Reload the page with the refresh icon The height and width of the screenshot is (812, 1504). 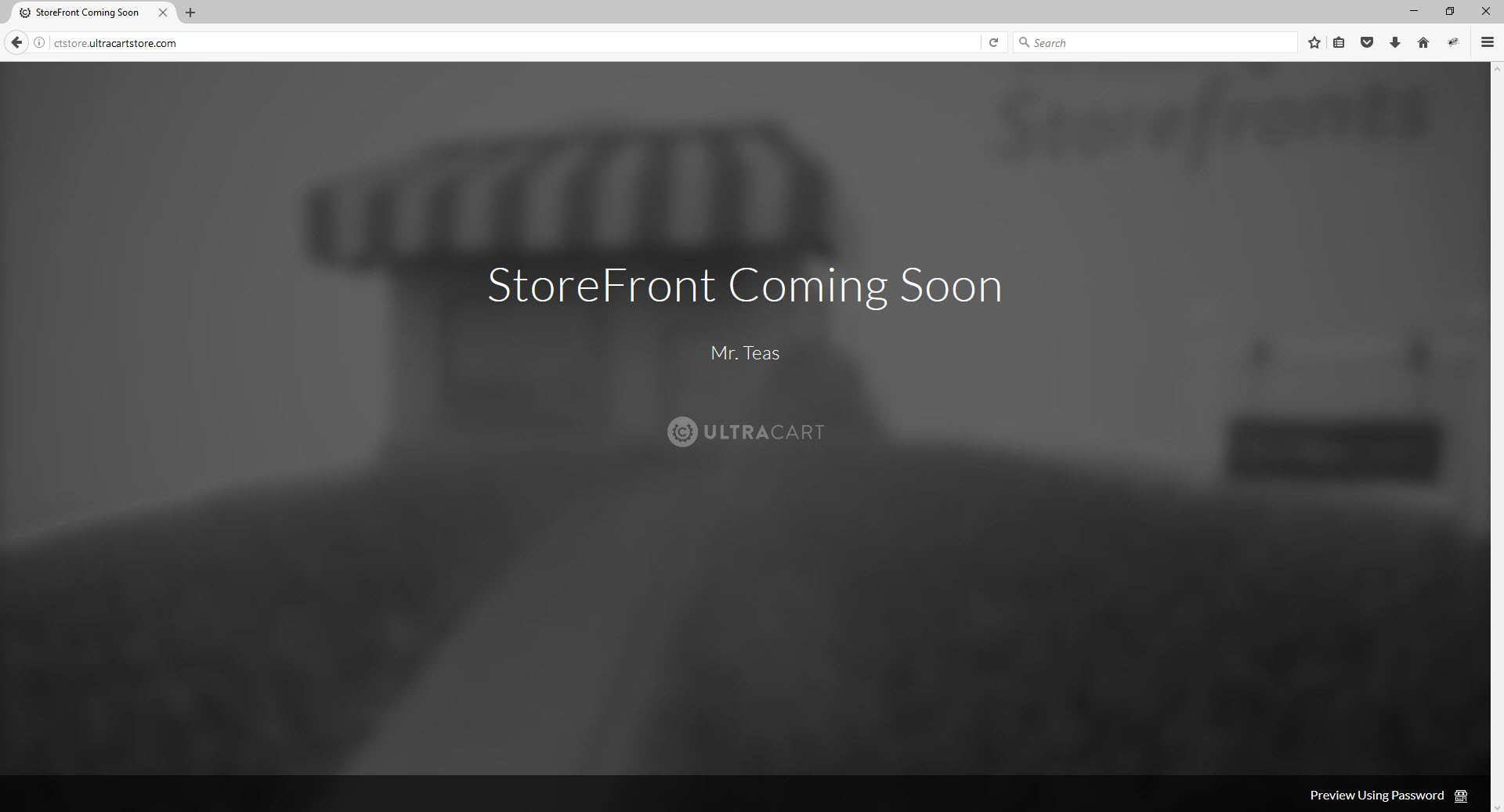click(x=993, y=43)
